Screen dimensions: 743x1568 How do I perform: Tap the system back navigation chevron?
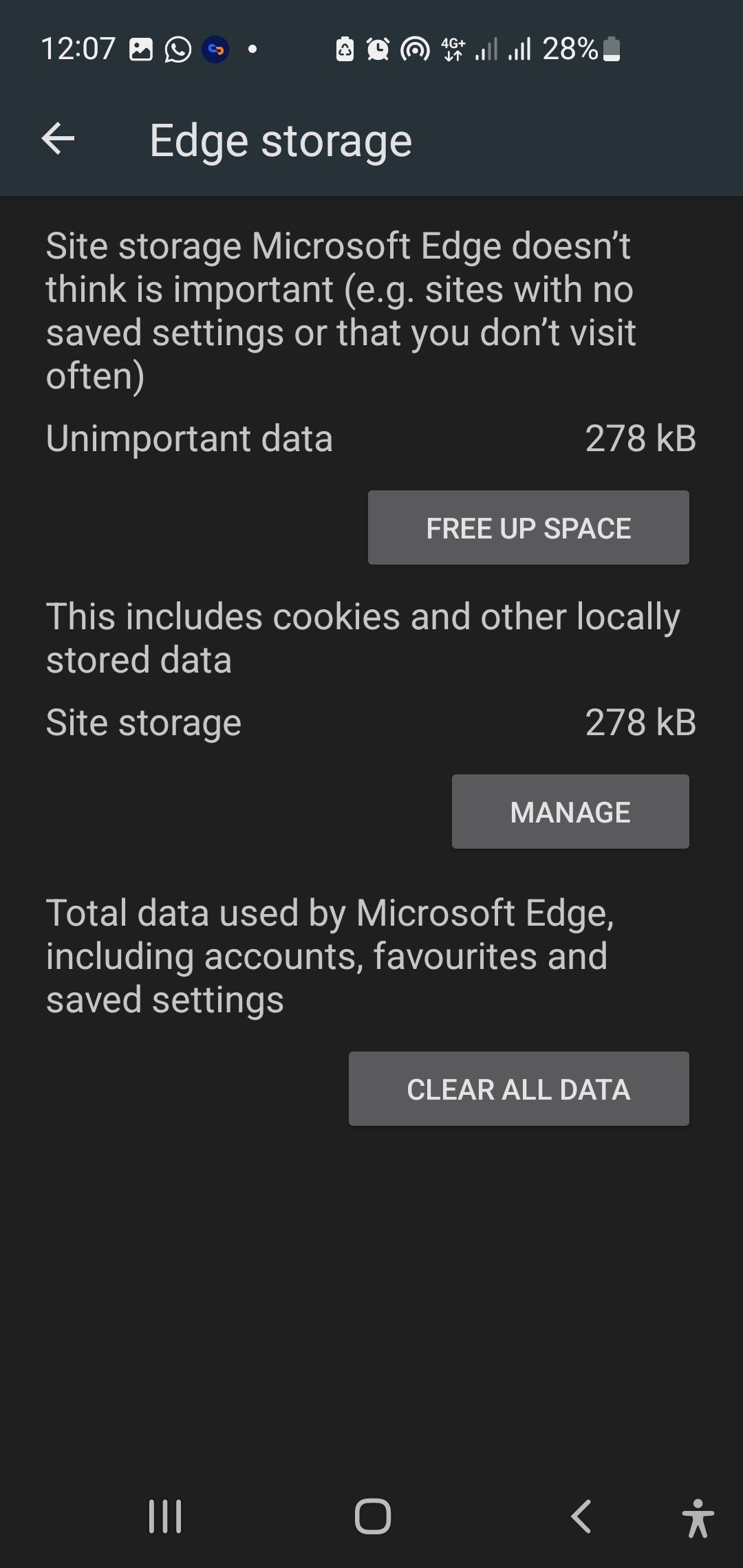pos(581,1516)
